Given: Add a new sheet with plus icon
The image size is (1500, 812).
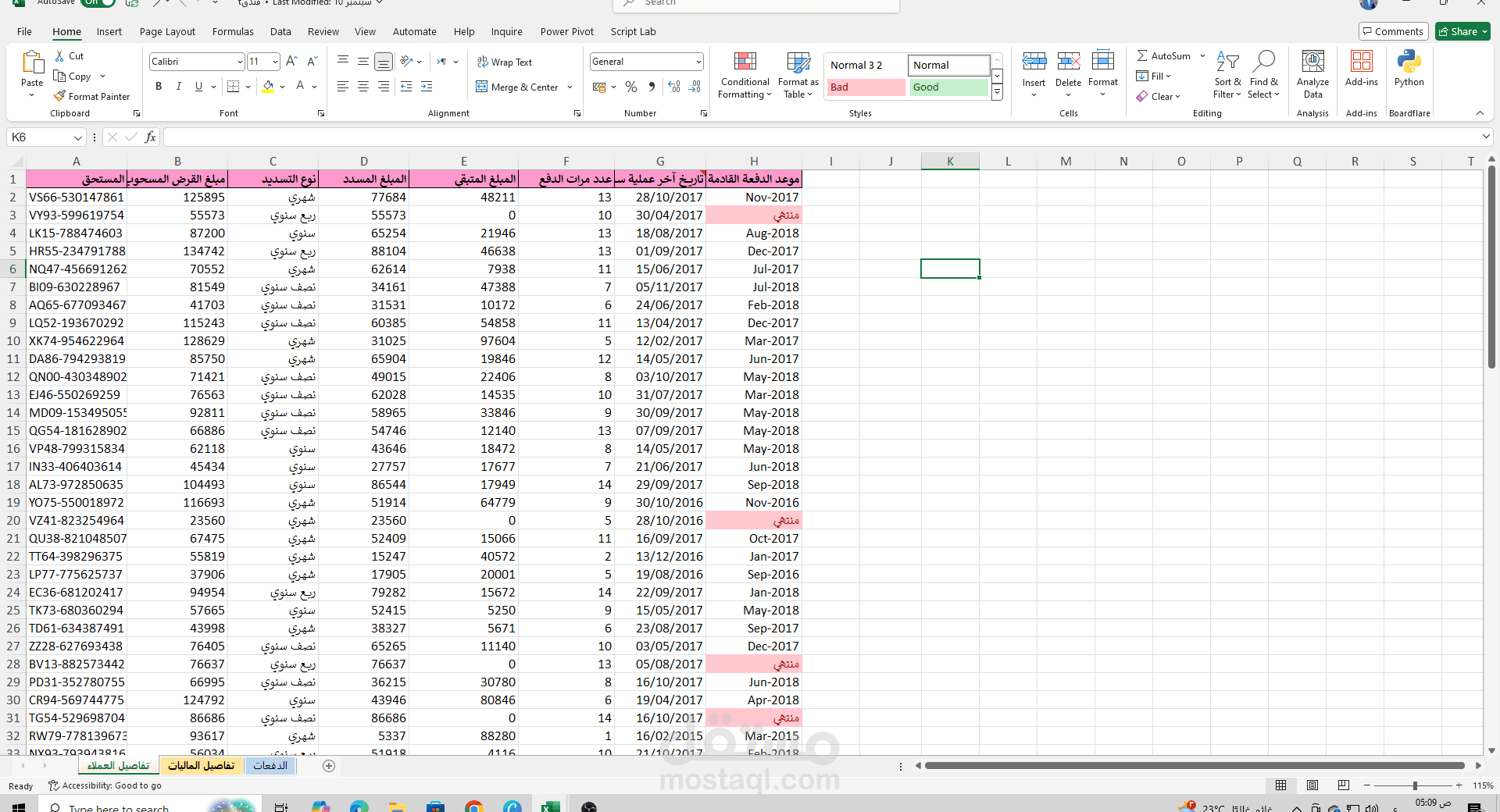Looking at the screenshot, I should [x=329, y=766].
